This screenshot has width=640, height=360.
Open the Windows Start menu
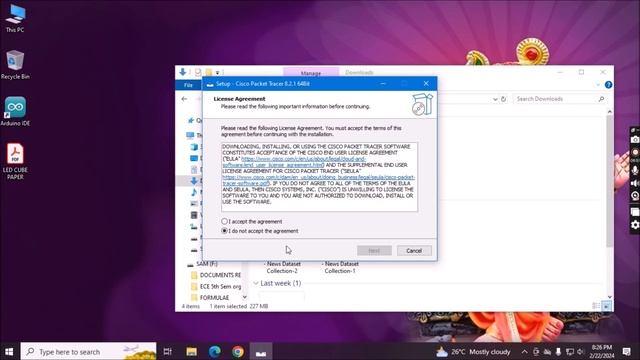(x=9, y=351)
